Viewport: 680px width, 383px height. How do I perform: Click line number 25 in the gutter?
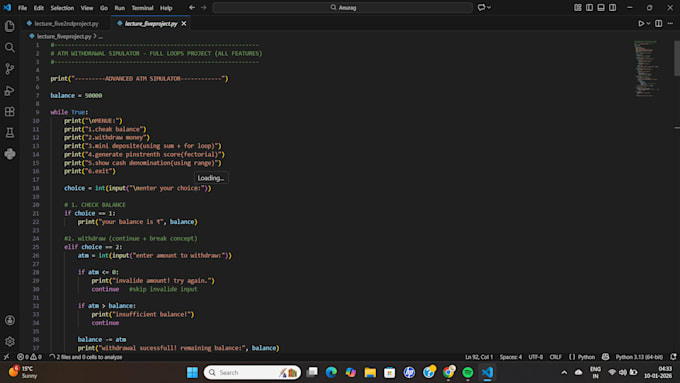[36, 247]
